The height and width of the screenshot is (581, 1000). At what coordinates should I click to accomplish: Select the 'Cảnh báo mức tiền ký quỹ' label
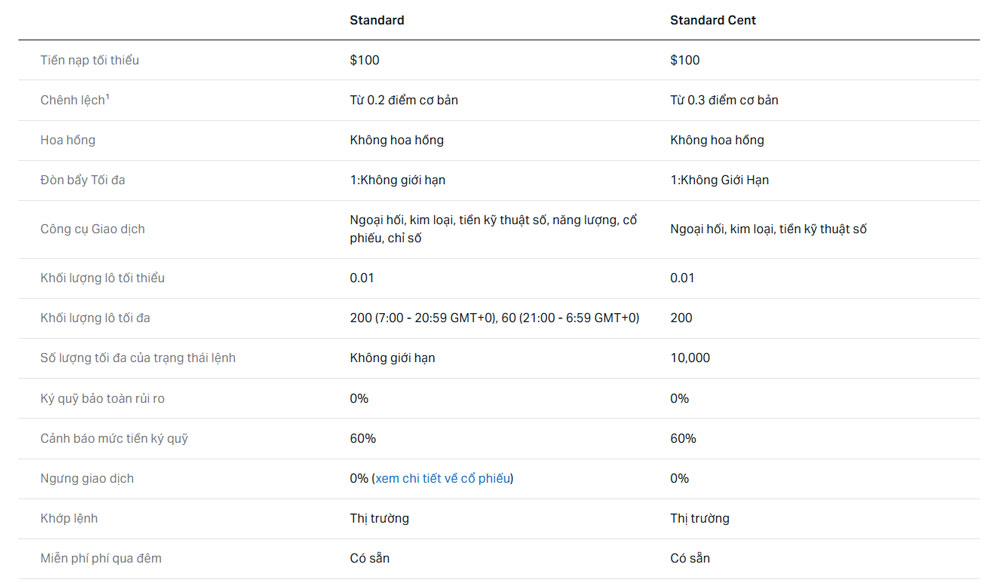pos(114,438)
